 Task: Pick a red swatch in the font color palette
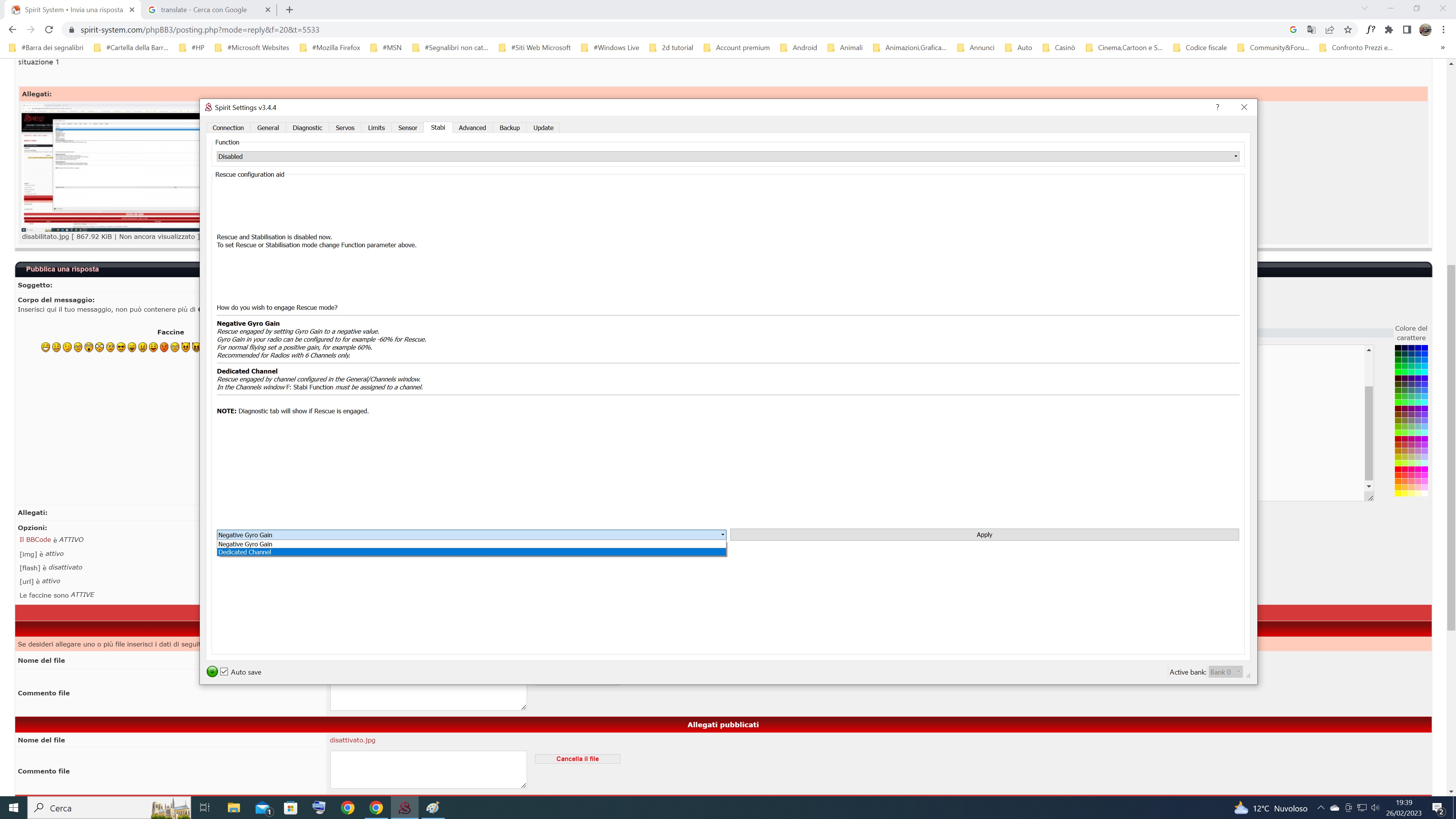click(1398, 469)
